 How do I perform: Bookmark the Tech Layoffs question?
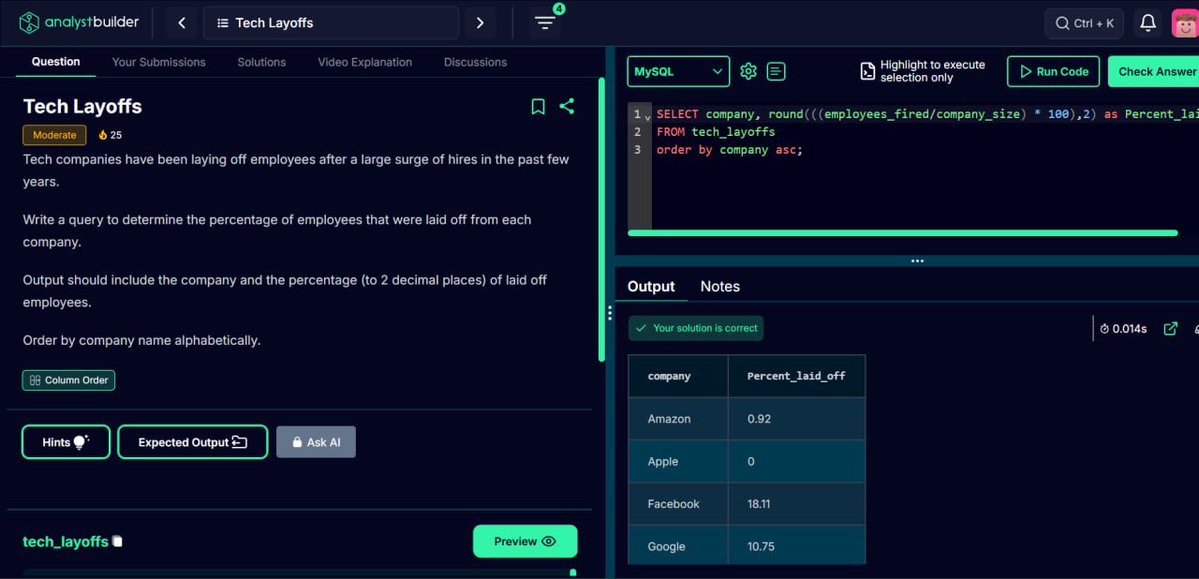tap(538, 106)
